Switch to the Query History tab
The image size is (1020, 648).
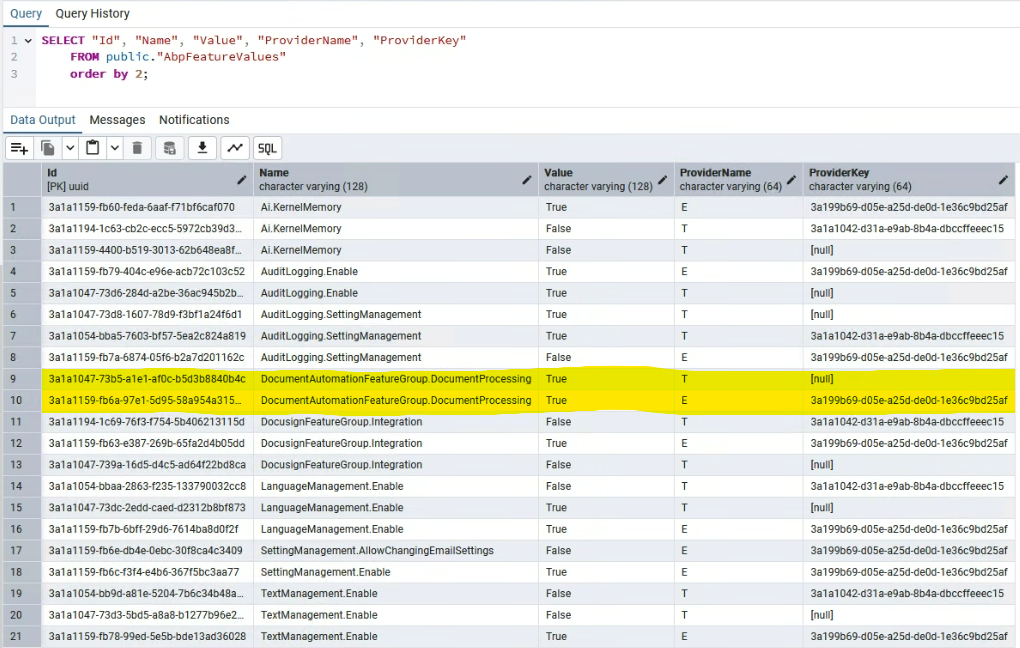pos(92,14)
